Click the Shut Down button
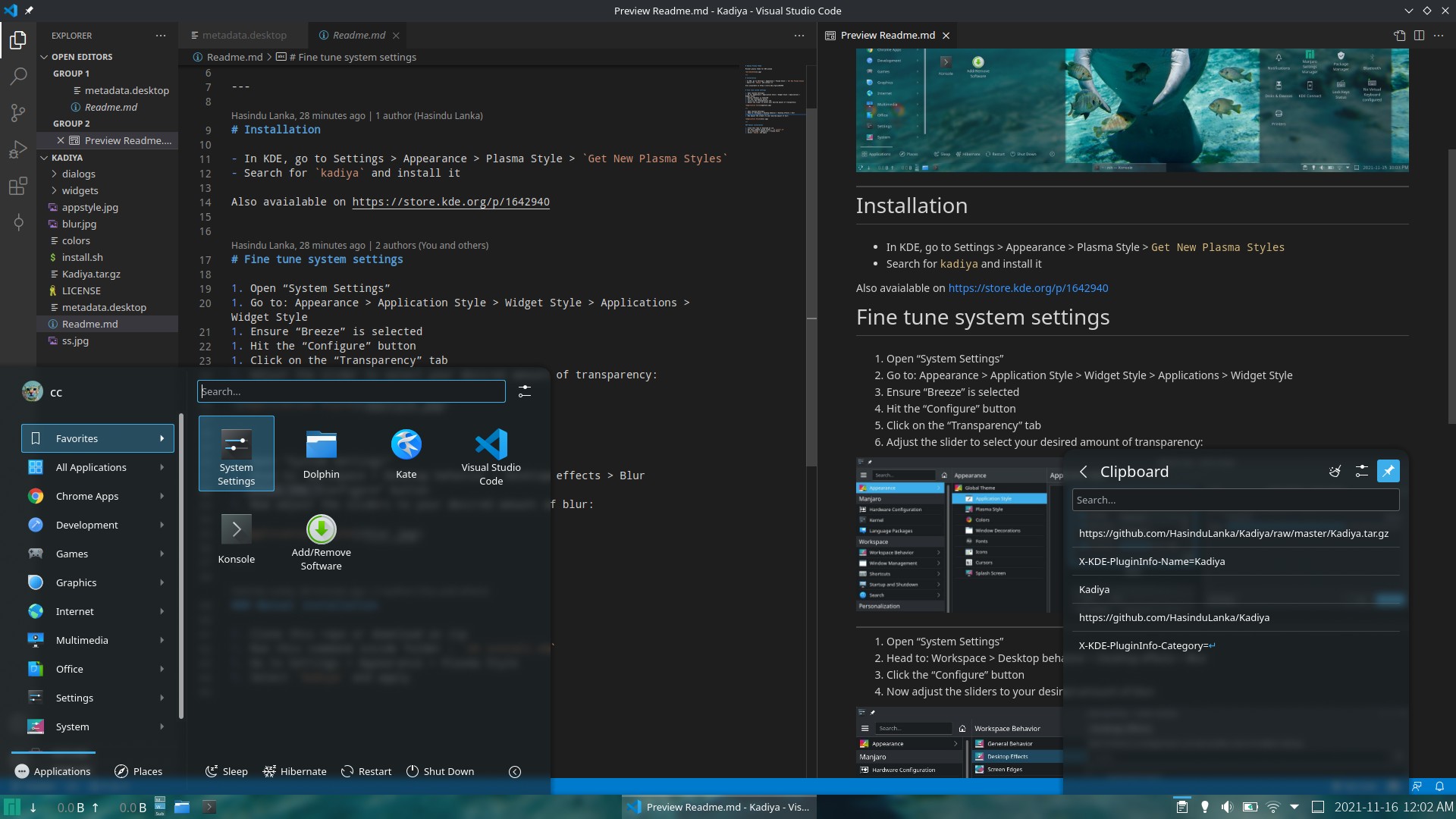Image resolution: width=1456 pixels, height=819 pixels. click(441, 771)
